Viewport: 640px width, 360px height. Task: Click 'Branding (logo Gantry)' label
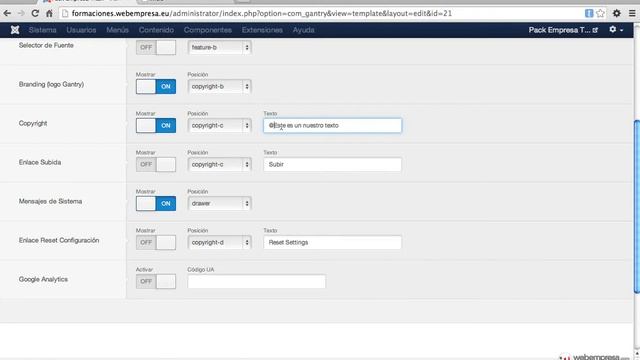[51, 84]
